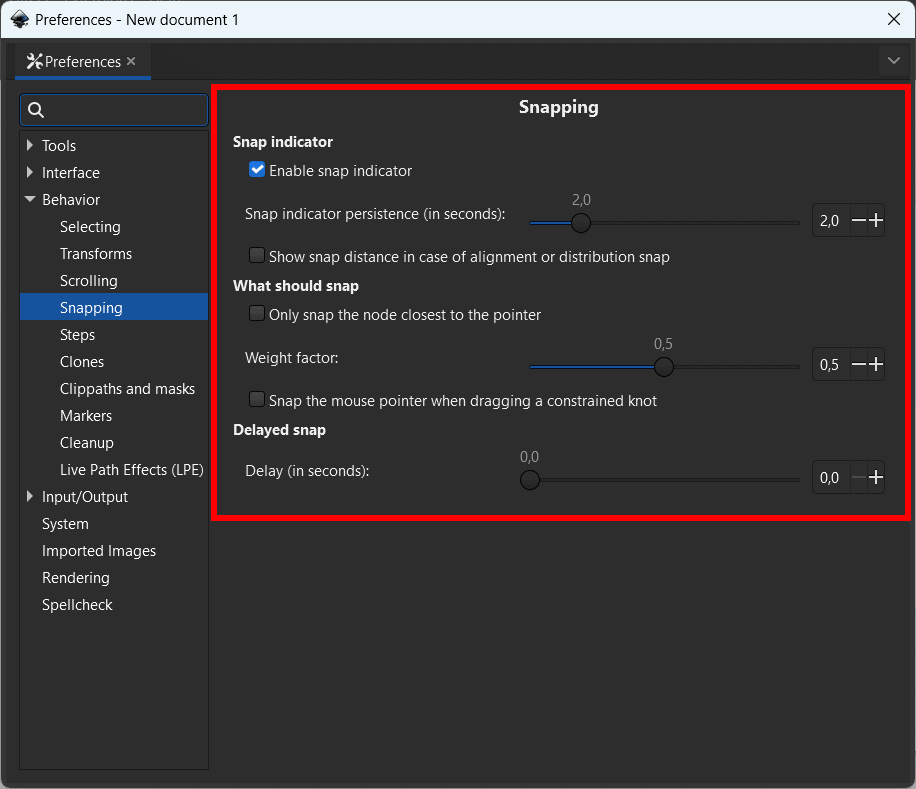Disable the Enable snap indicator checkbox

point(257,170)
